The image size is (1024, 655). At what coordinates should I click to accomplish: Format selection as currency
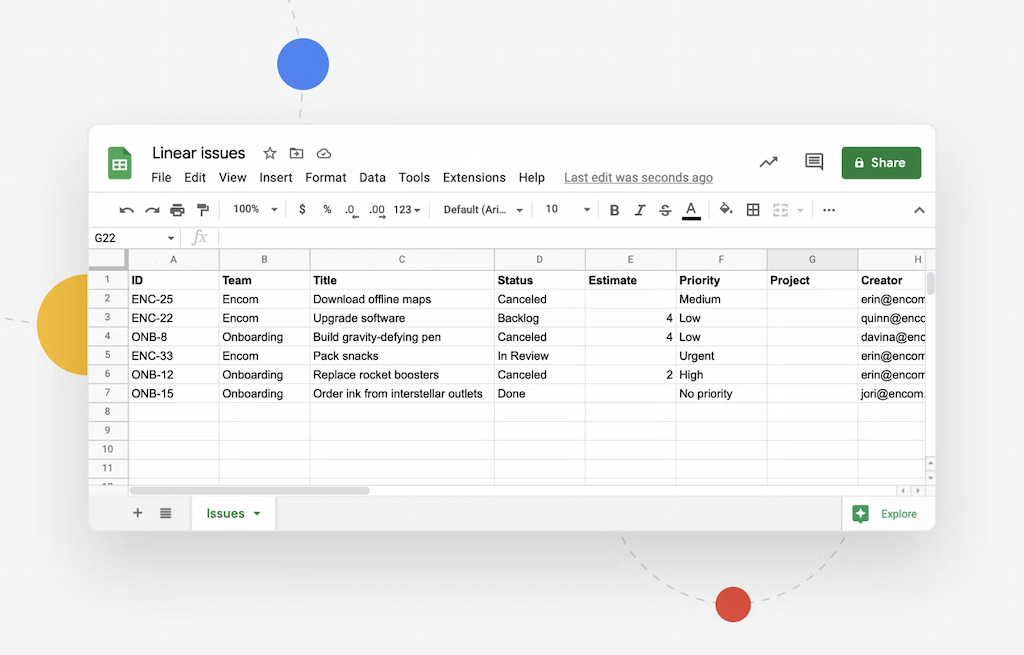(x=302, y=210)
